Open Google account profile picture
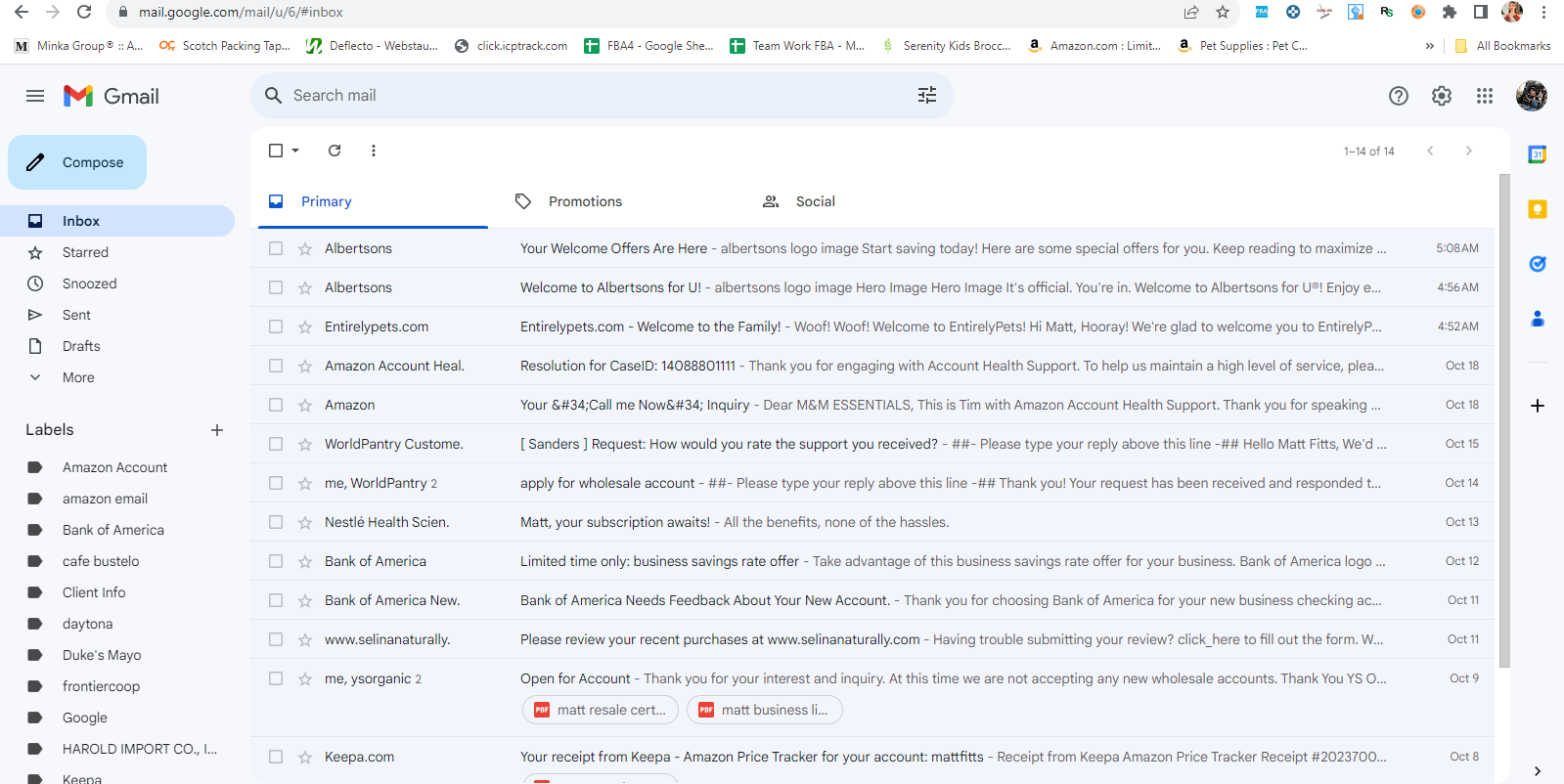1564x784 pixels. [x=1532, y=96]
